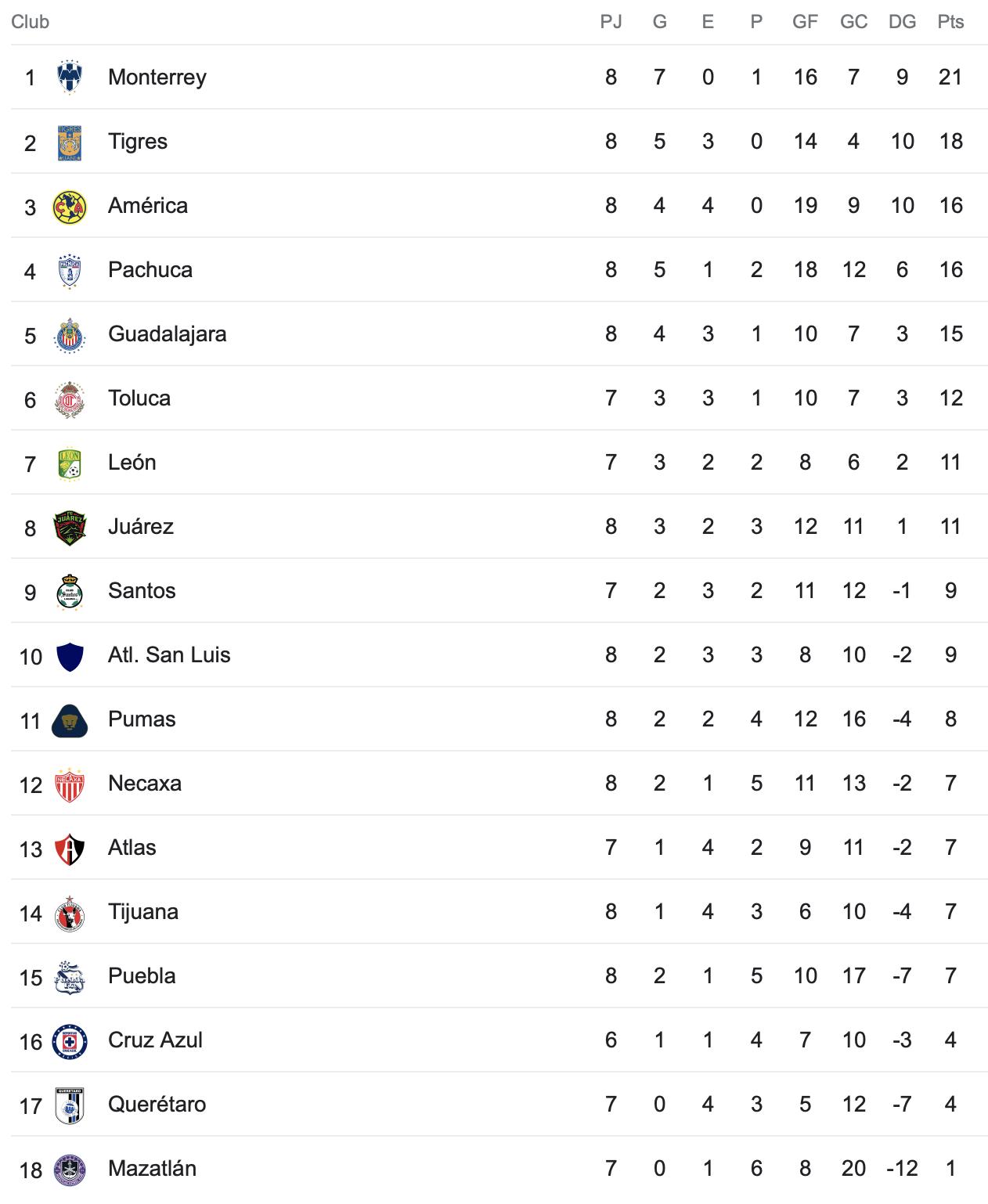
Task: Click the Mazatlán team logo
Action: (x=69, y=1170)
